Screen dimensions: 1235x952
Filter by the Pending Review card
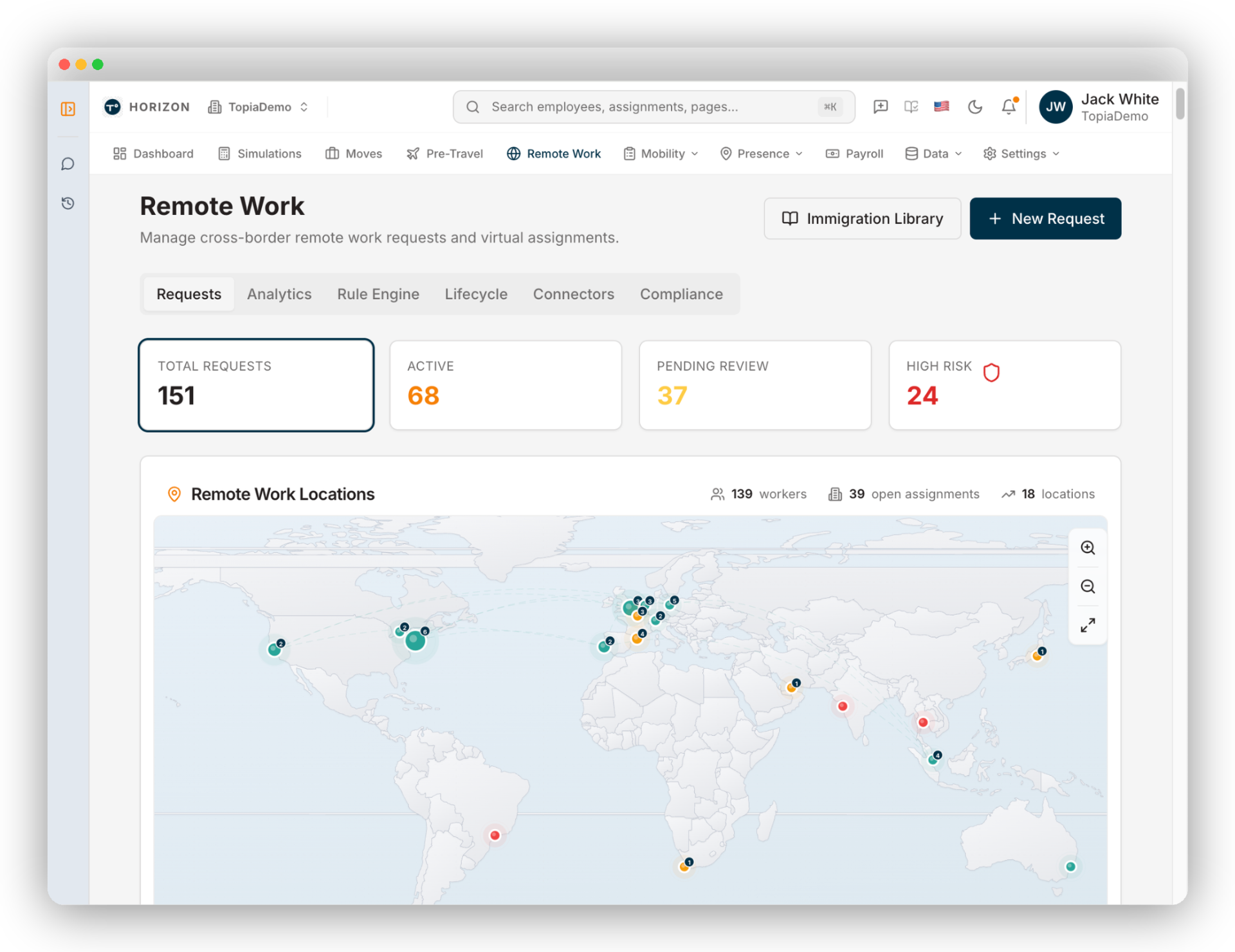point(755,385)
